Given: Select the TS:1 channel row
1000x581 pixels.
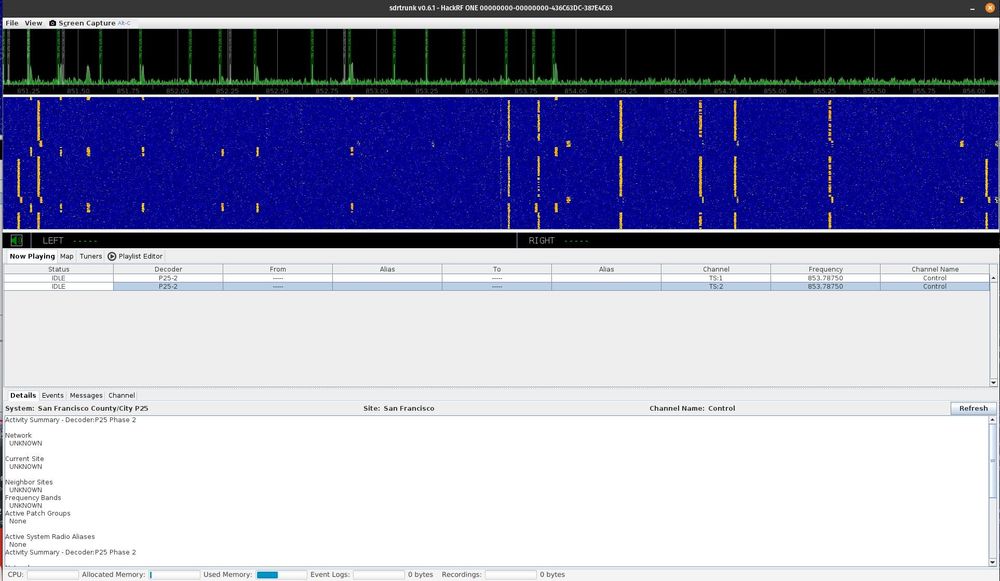Looking at the screenshot, I should point(715,278).
